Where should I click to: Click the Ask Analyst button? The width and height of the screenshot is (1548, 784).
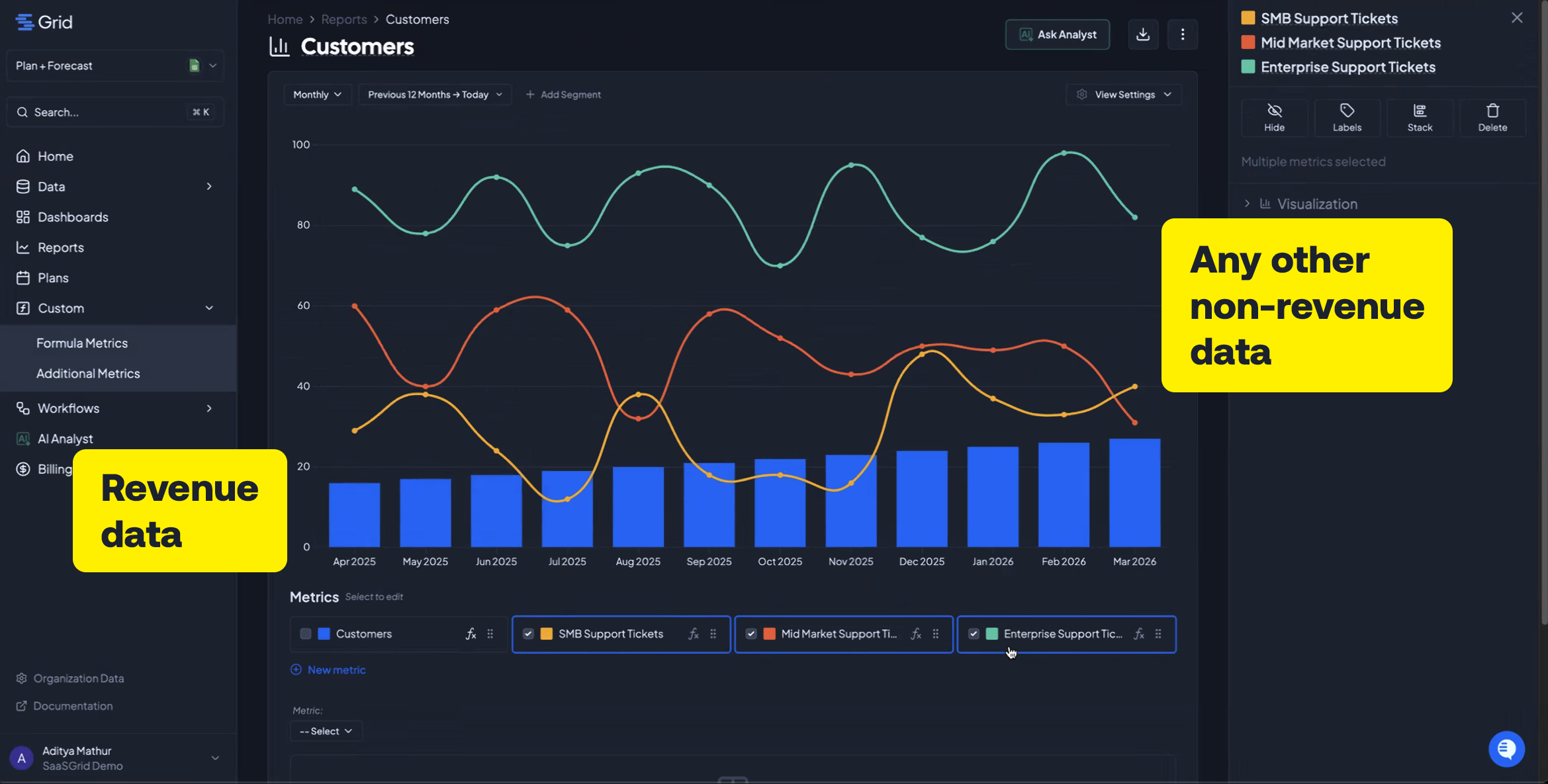point(1058,34)
